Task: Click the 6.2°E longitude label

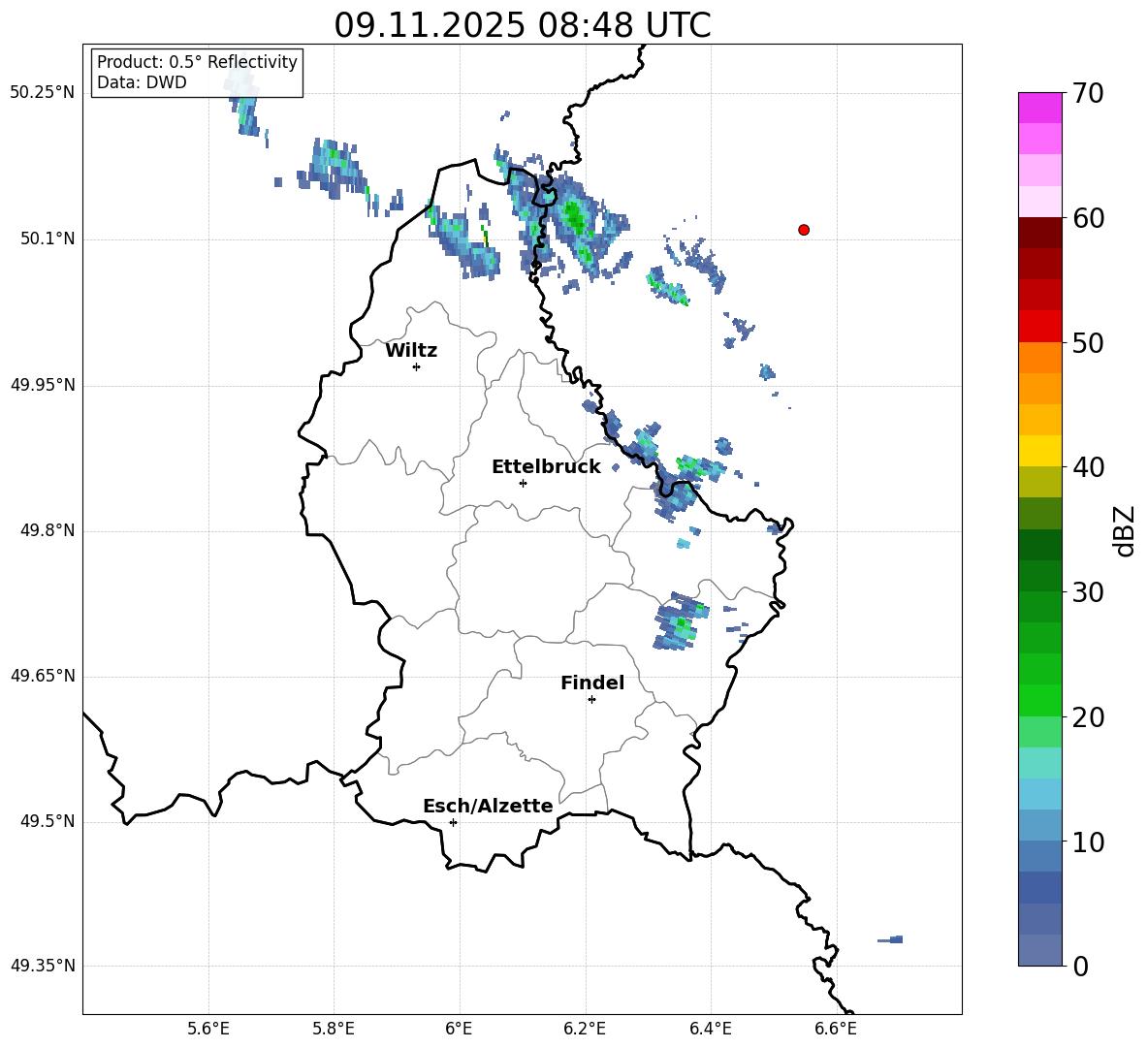Action: coord(585,1029)
